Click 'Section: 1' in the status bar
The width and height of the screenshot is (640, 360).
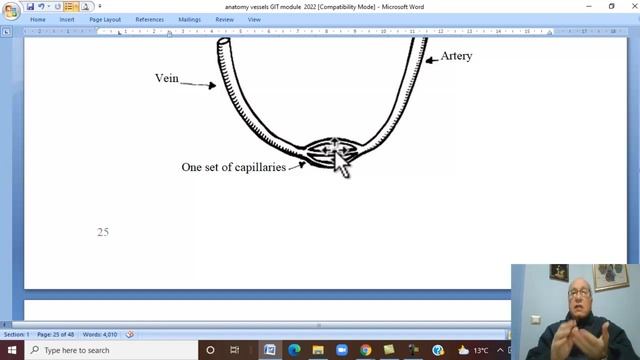(x=16, y=335)
